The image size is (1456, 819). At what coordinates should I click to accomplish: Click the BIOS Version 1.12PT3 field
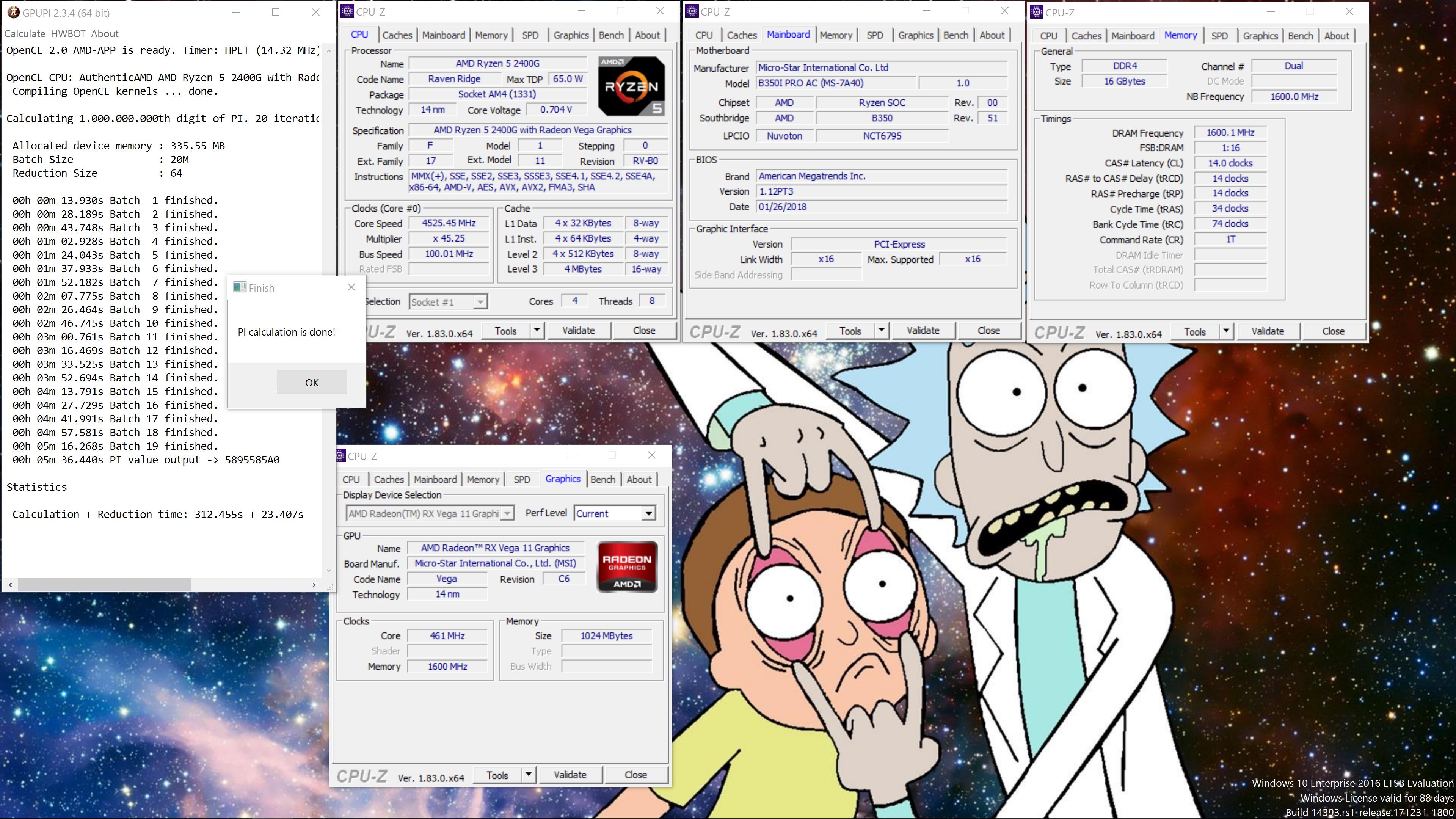tap(882, 191)
